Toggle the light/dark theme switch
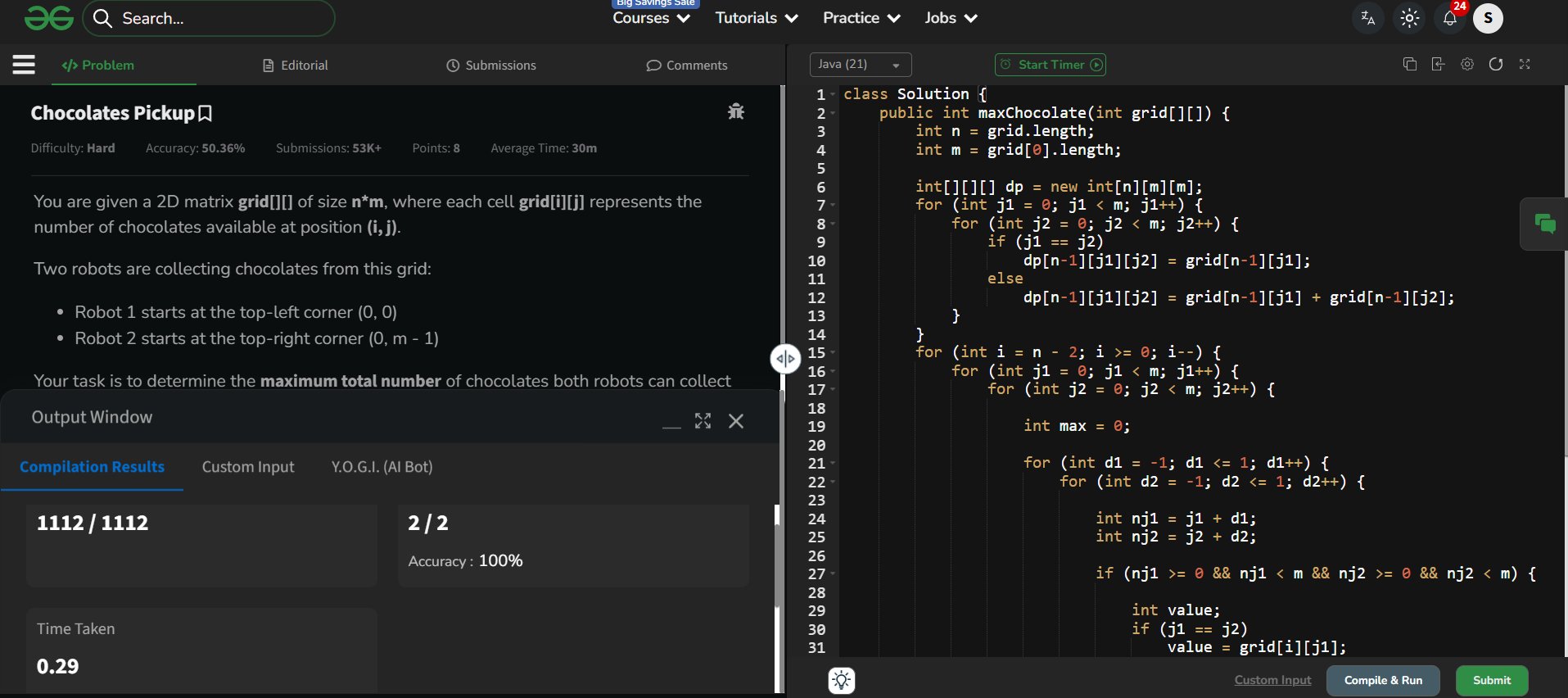The image size is (1568, 698). [1409, 18]
